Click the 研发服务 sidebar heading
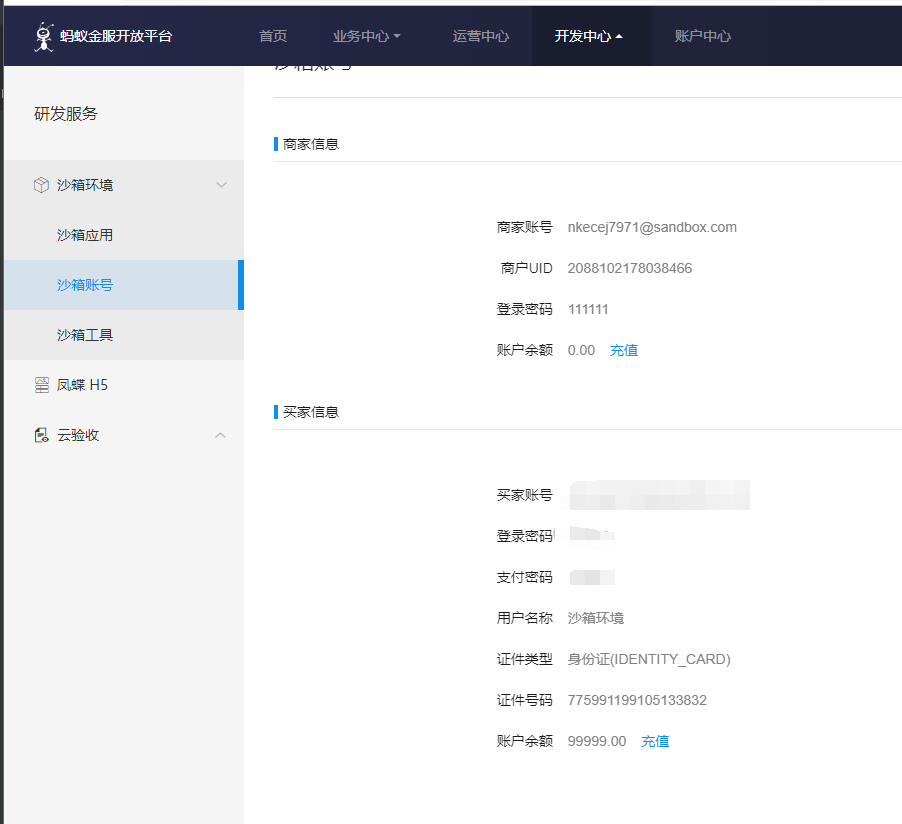902x824 pixels. tap(66, 113)
